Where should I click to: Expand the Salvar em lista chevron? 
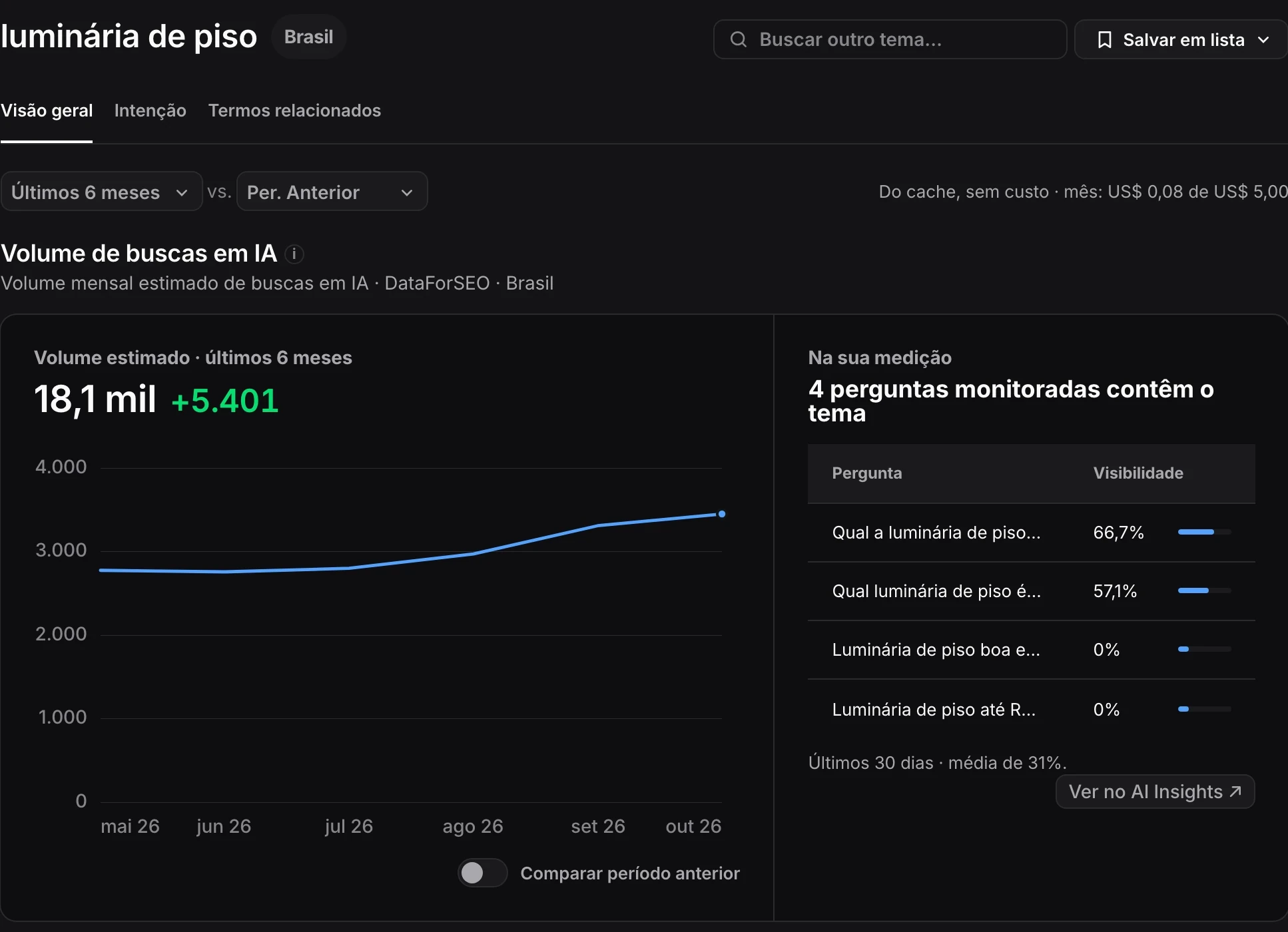(1263, 40)
